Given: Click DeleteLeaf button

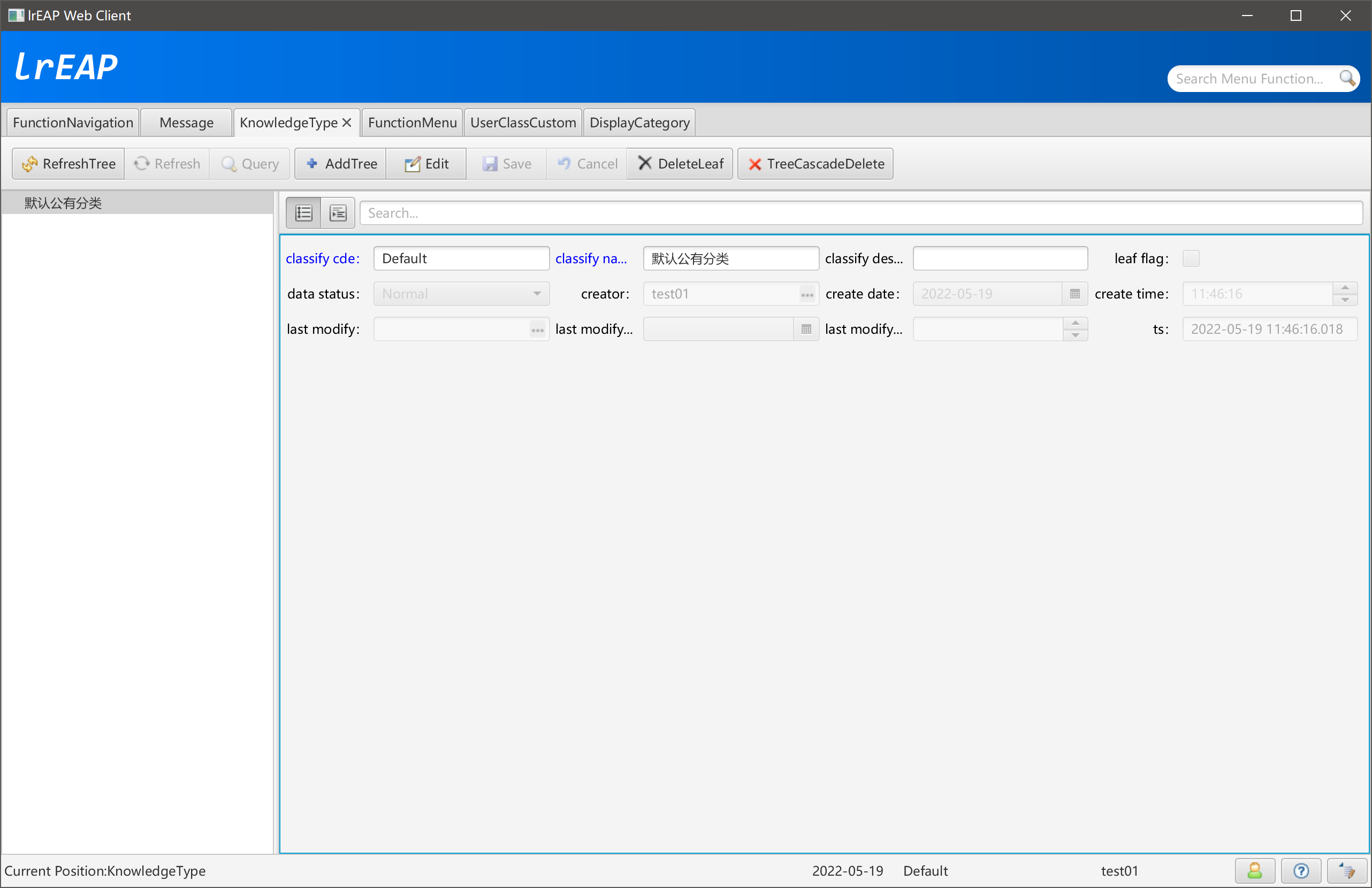Looking at the screenshot, I should [680, 164].
